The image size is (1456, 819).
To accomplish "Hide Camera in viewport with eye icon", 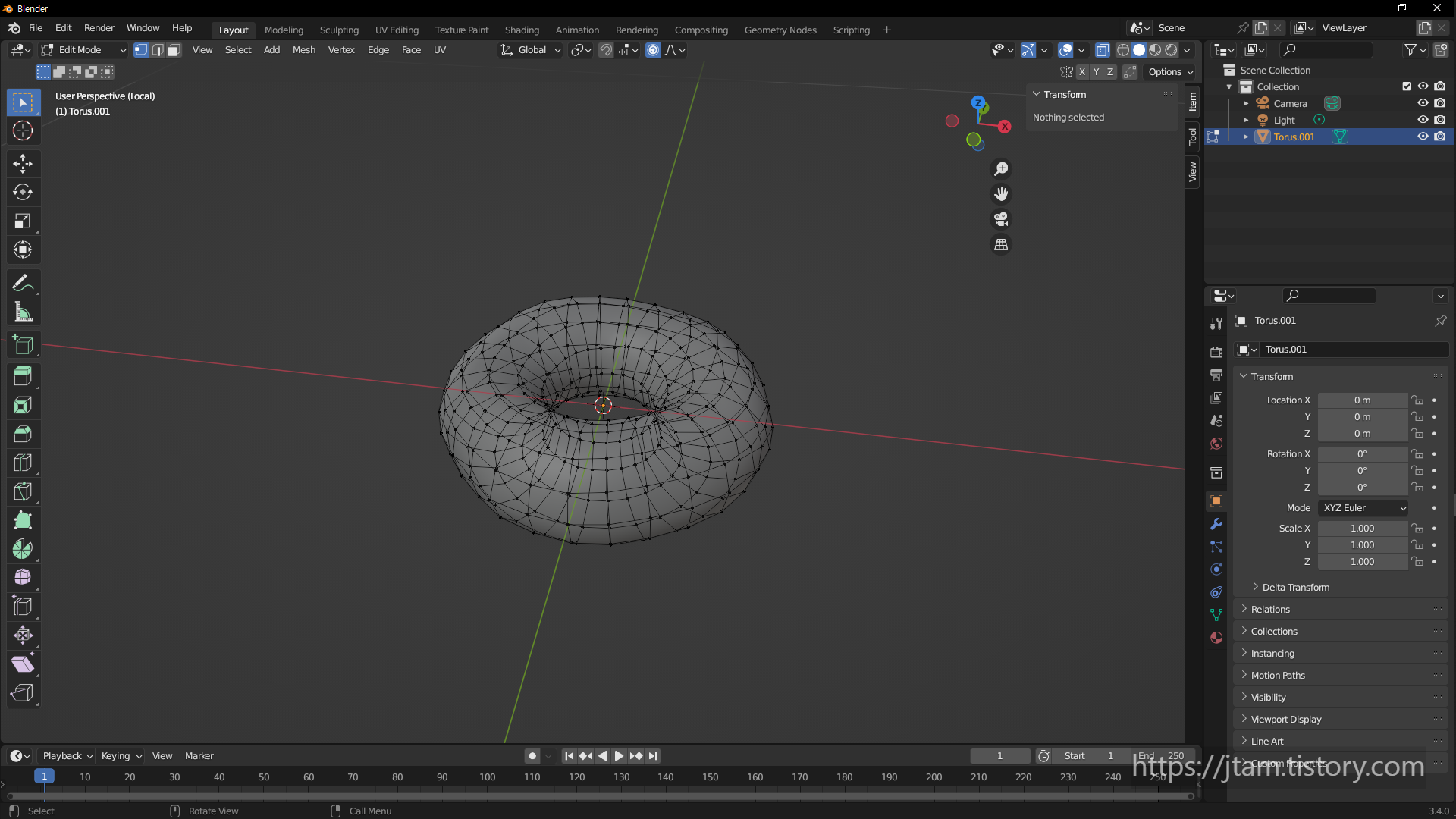I will [x=1423, y=103].
